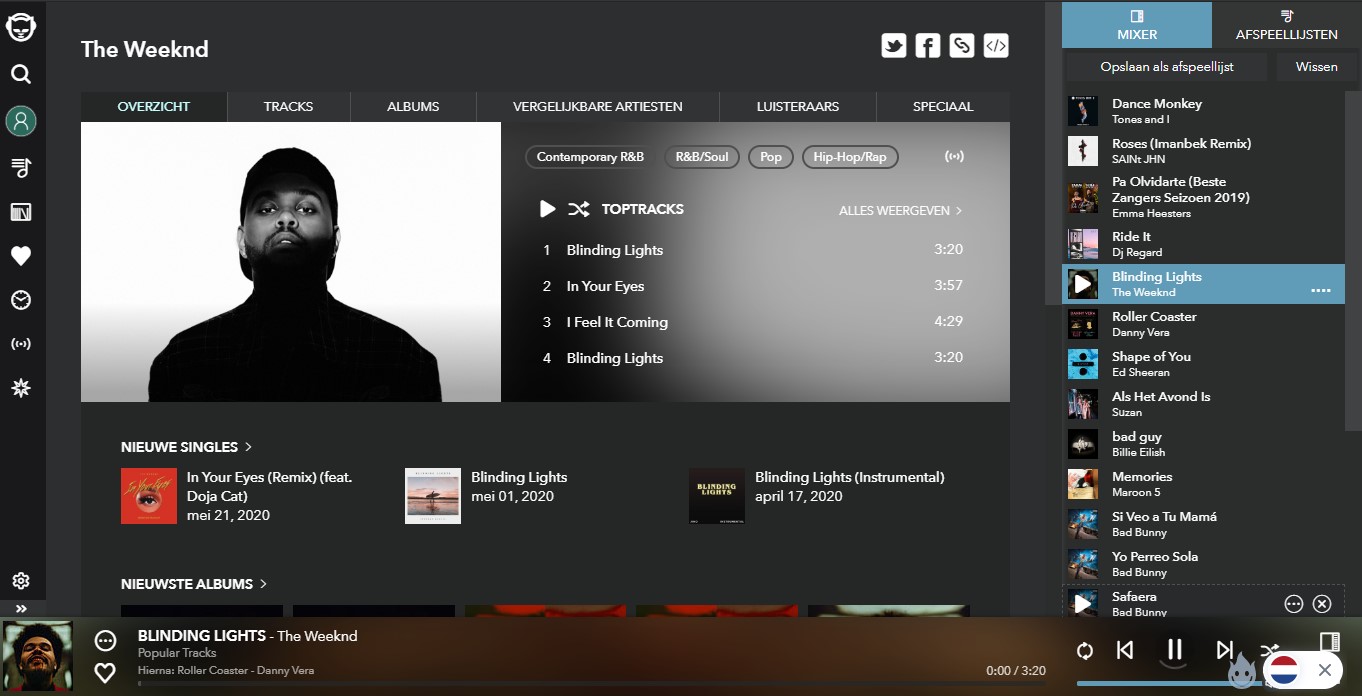This screenshot has height=696, width=1362.
Task: Open playlists icon in left sidebar
Action: [x=21, y=167]
